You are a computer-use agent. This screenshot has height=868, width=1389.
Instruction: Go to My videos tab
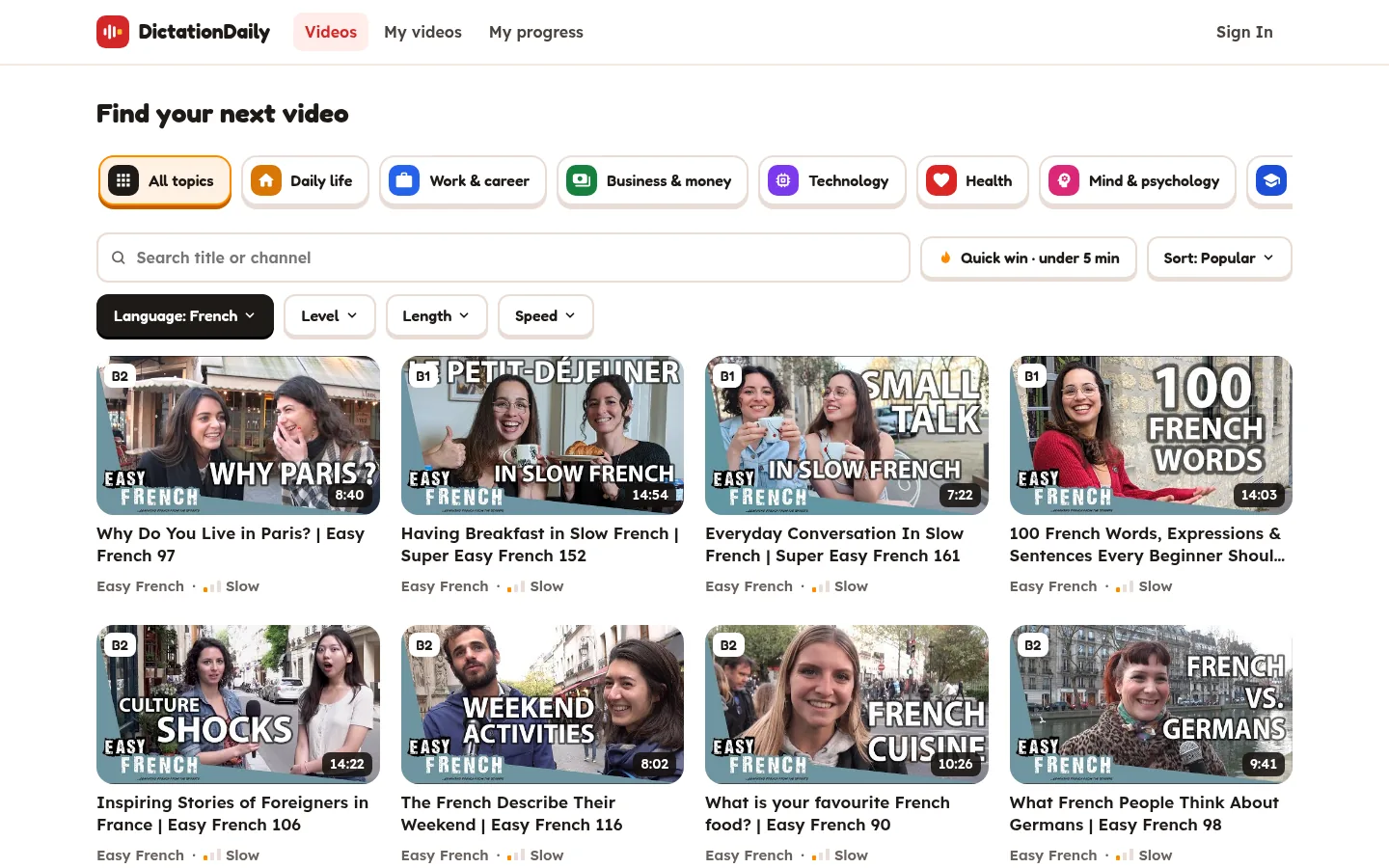[x=422, y=32]
